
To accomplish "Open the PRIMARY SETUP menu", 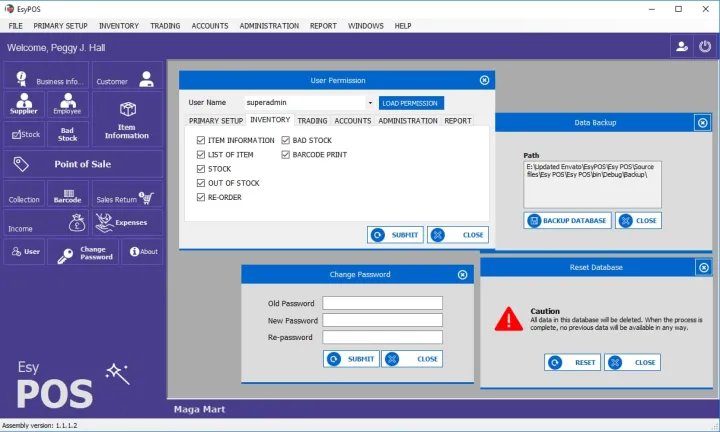I will [60, 26].
